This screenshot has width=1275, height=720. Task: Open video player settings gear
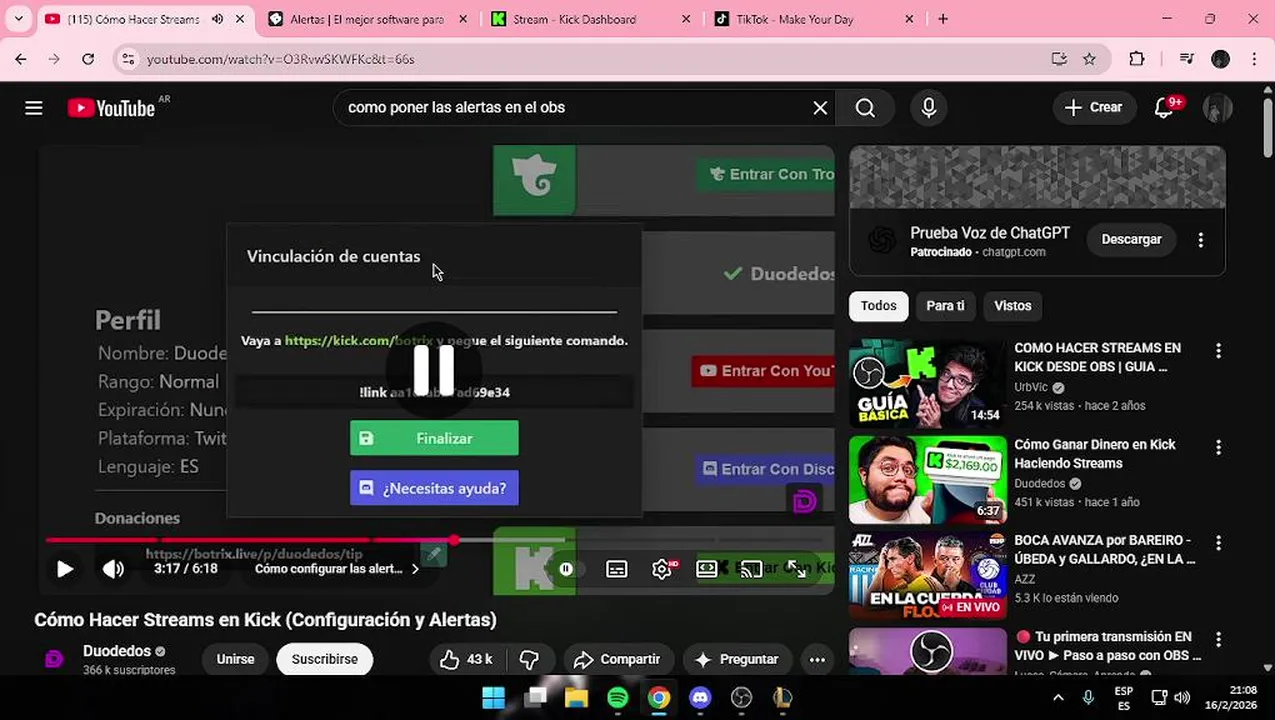pos(662,569)
